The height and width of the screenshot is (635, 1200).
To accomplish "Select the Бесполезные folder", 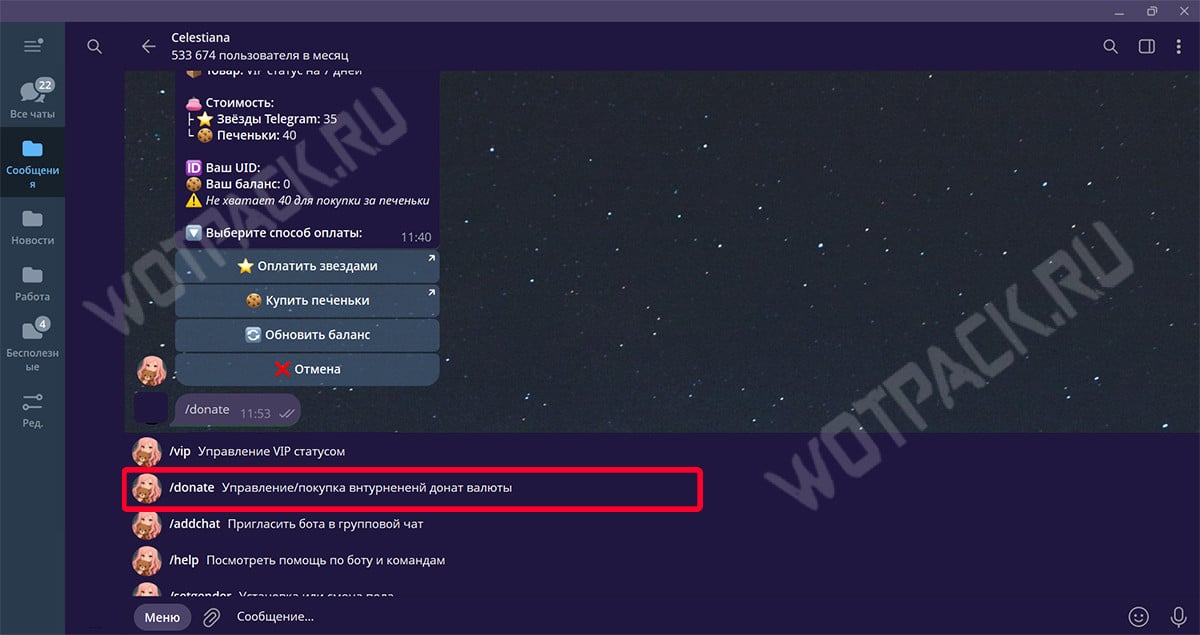I will point(32,338).
